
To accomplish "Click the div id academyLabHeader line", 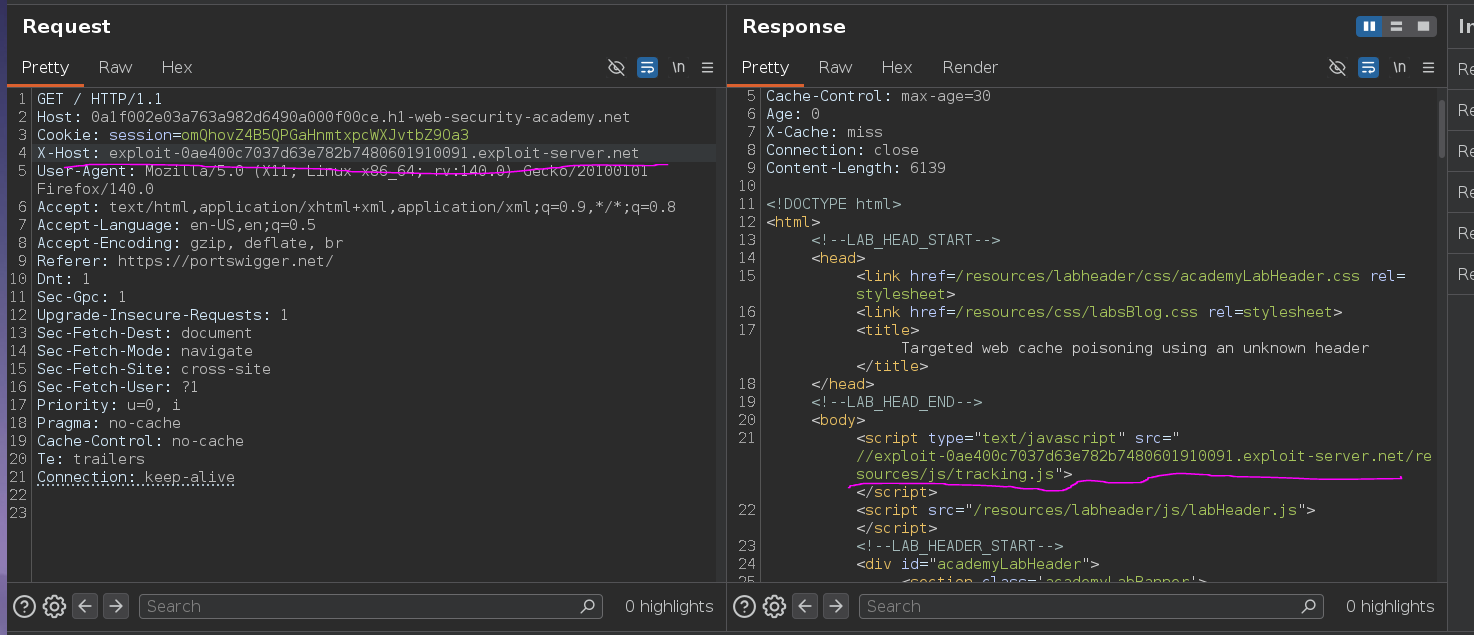I will point(978,564).
